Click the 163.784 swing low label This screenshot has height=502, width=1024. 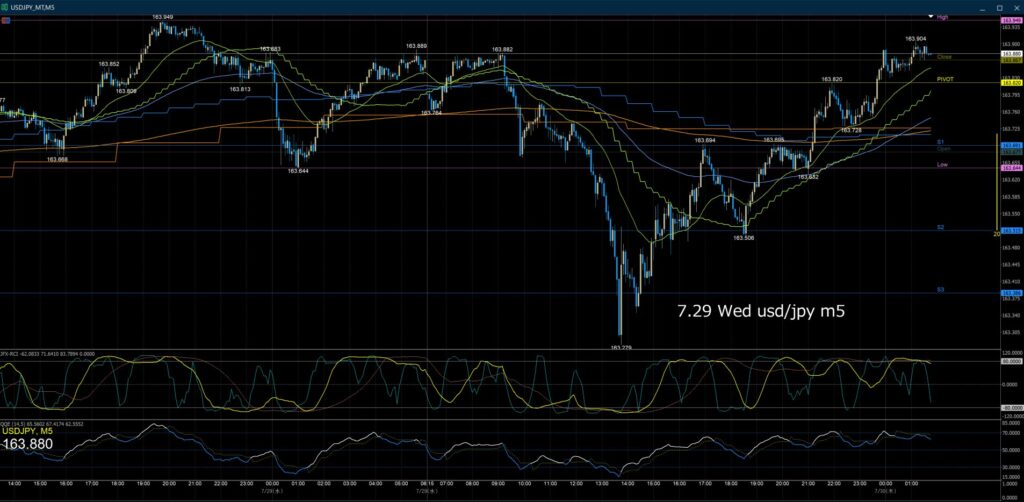pyautogui.click(x=430, y=113)
